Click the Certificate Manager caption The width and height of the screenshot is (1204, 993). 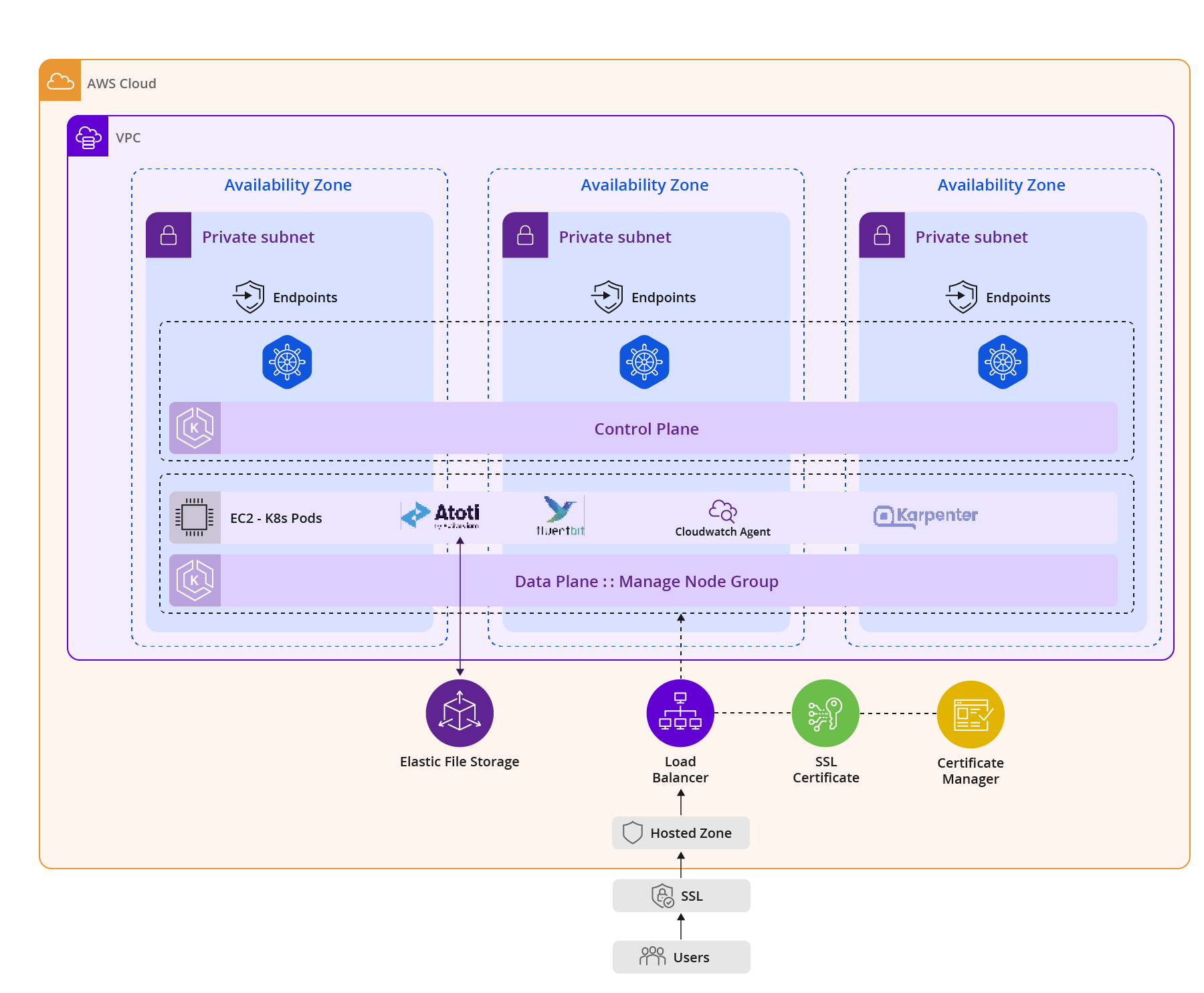[971, 771]
